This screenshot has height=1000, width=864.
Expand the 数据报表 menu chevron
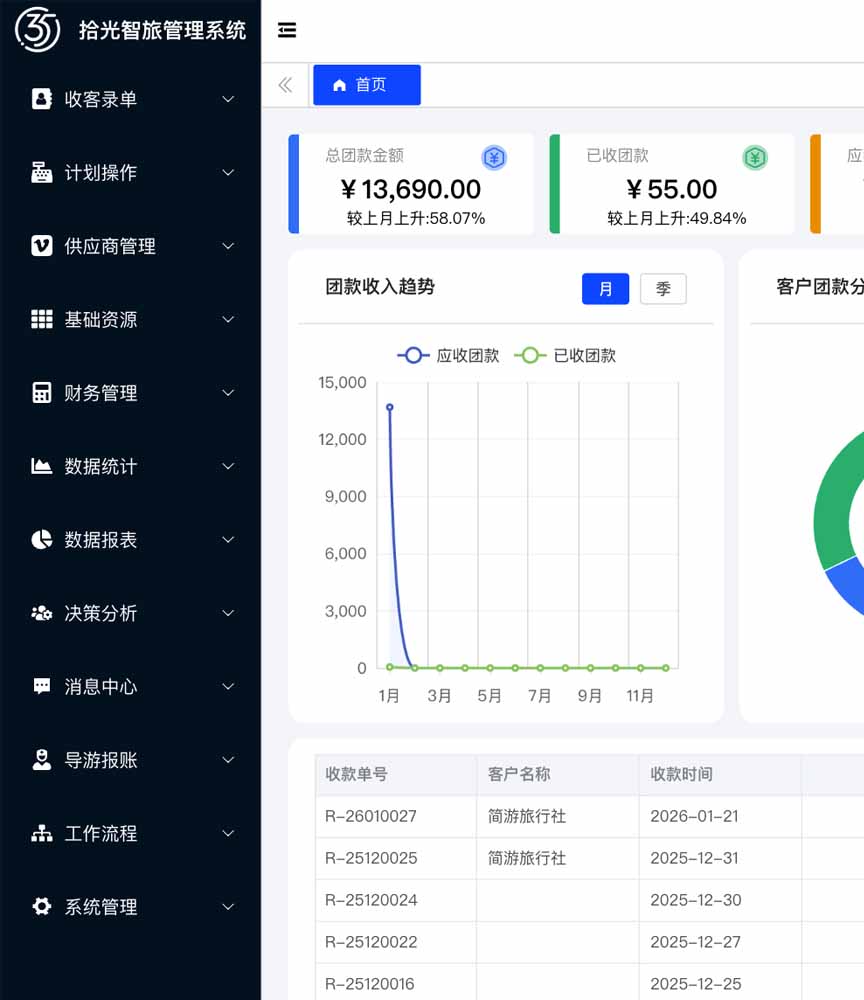[228, 540]
